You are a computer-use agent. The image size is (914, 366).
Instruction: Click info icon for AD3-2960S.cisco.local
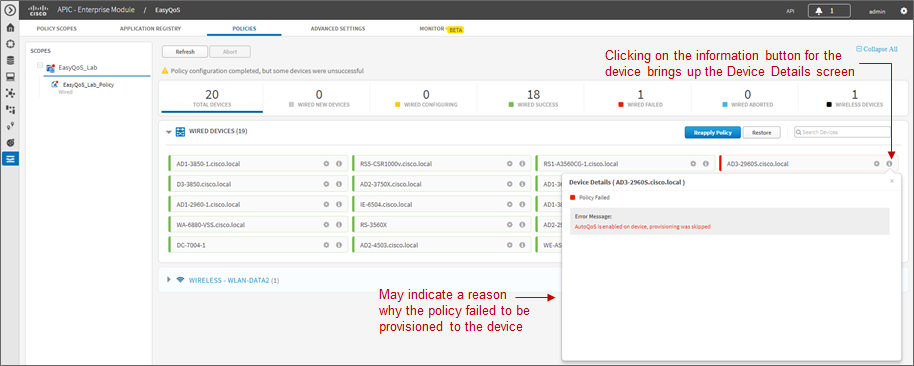point(889,164)
